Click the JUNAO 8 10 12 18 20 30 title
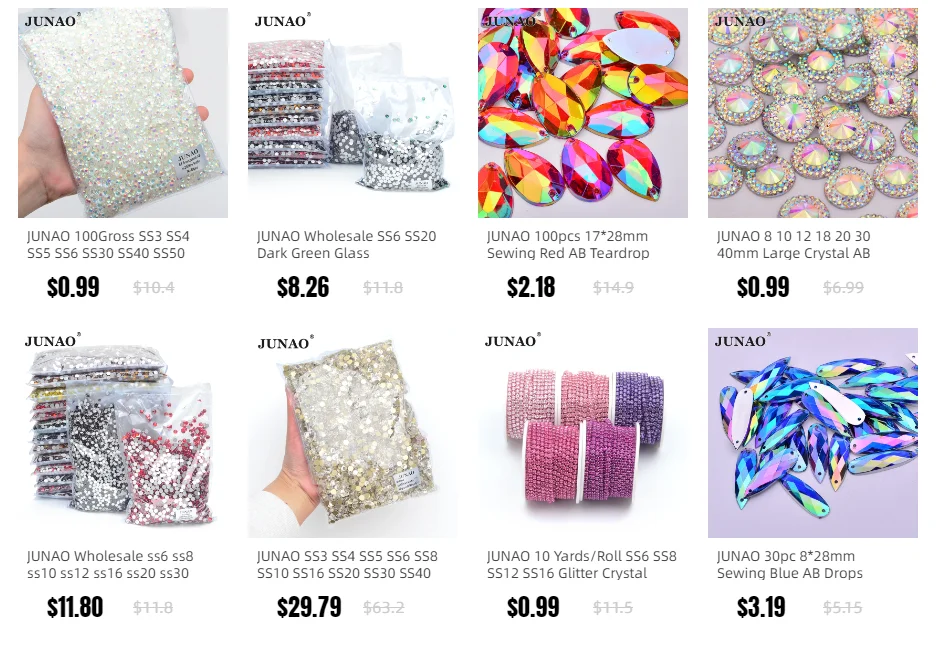This screenshot has height=664, width=944. pyautogui.click(x=793, y=245)
